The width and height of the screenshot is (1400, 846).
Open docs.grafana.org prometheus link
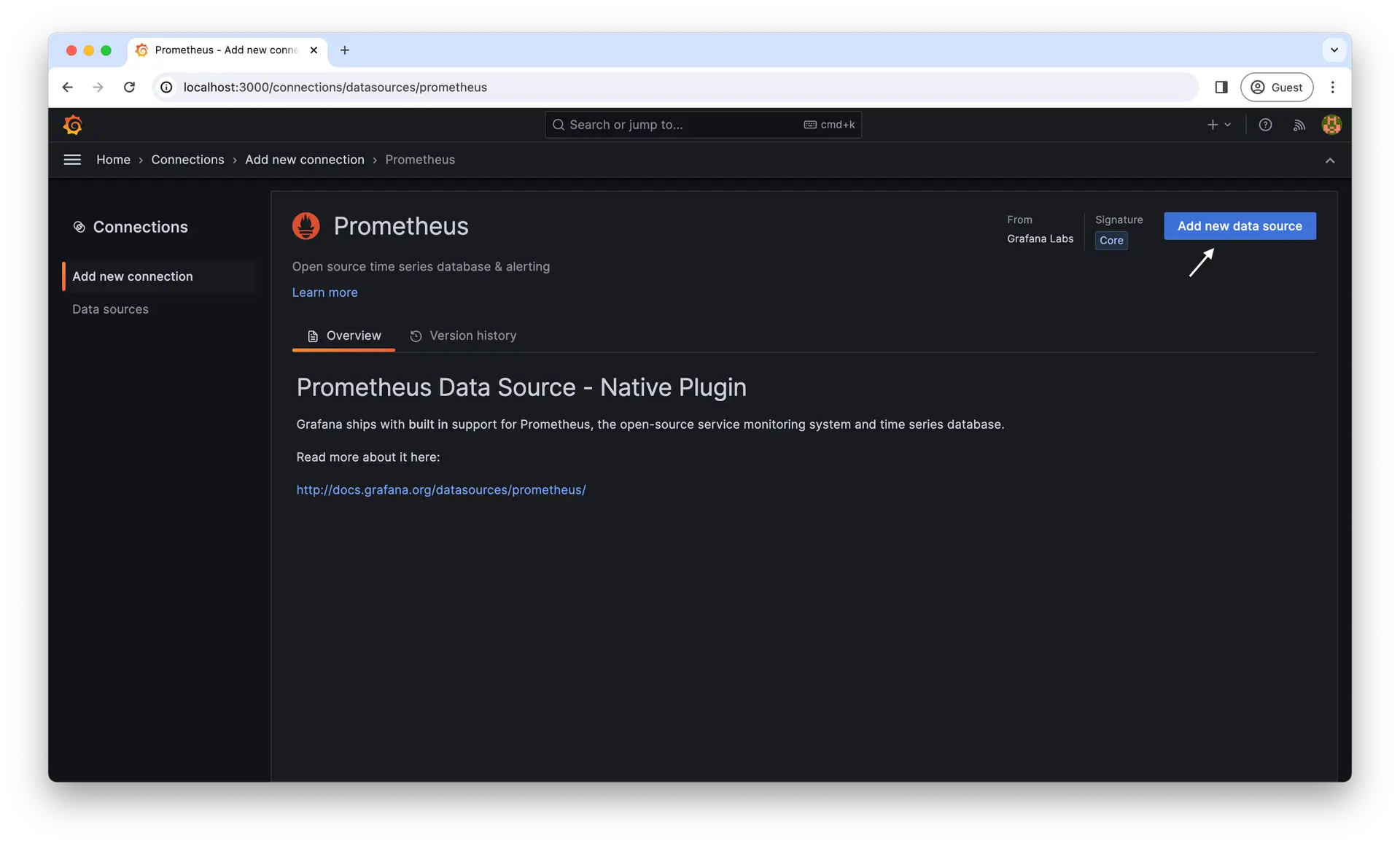coord(440,490)
